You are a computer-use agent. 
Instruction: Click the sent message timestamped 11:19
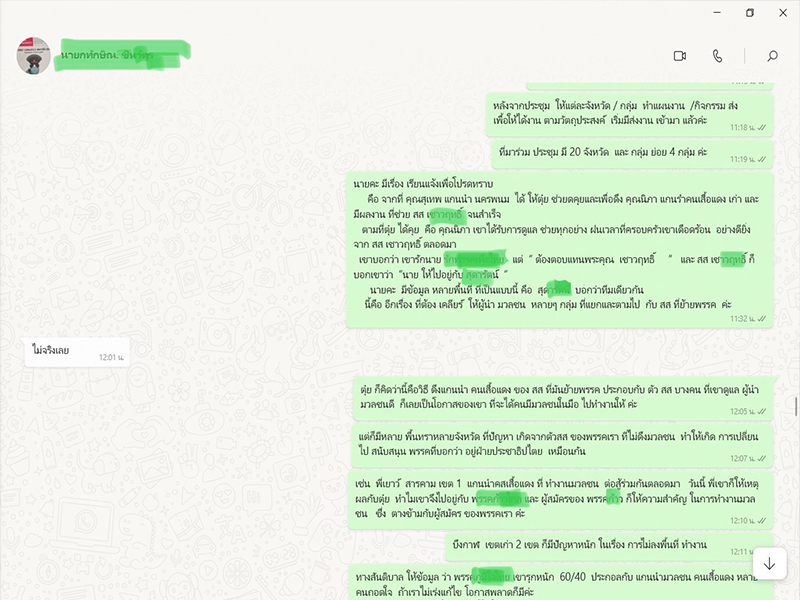600,153
